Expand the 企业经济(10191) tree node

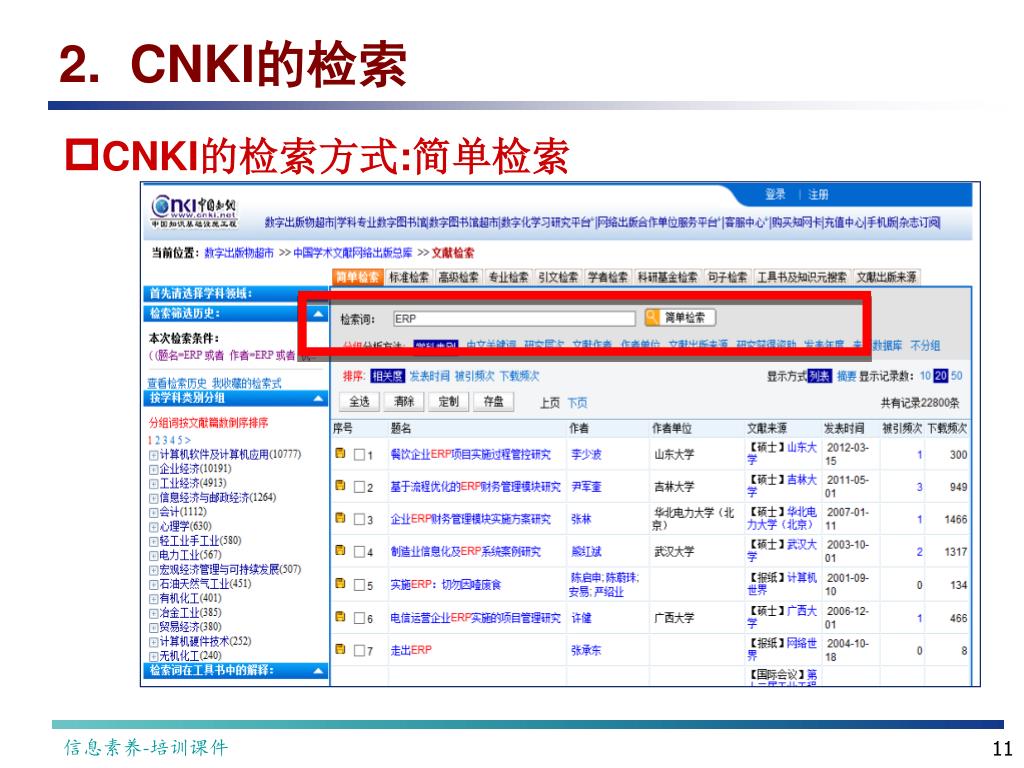coord(153,469)
